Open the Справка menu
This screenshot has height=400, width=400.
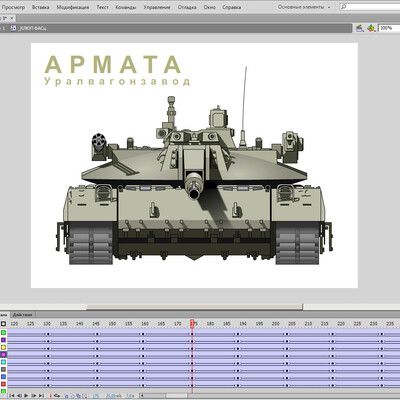pos(231,7)
